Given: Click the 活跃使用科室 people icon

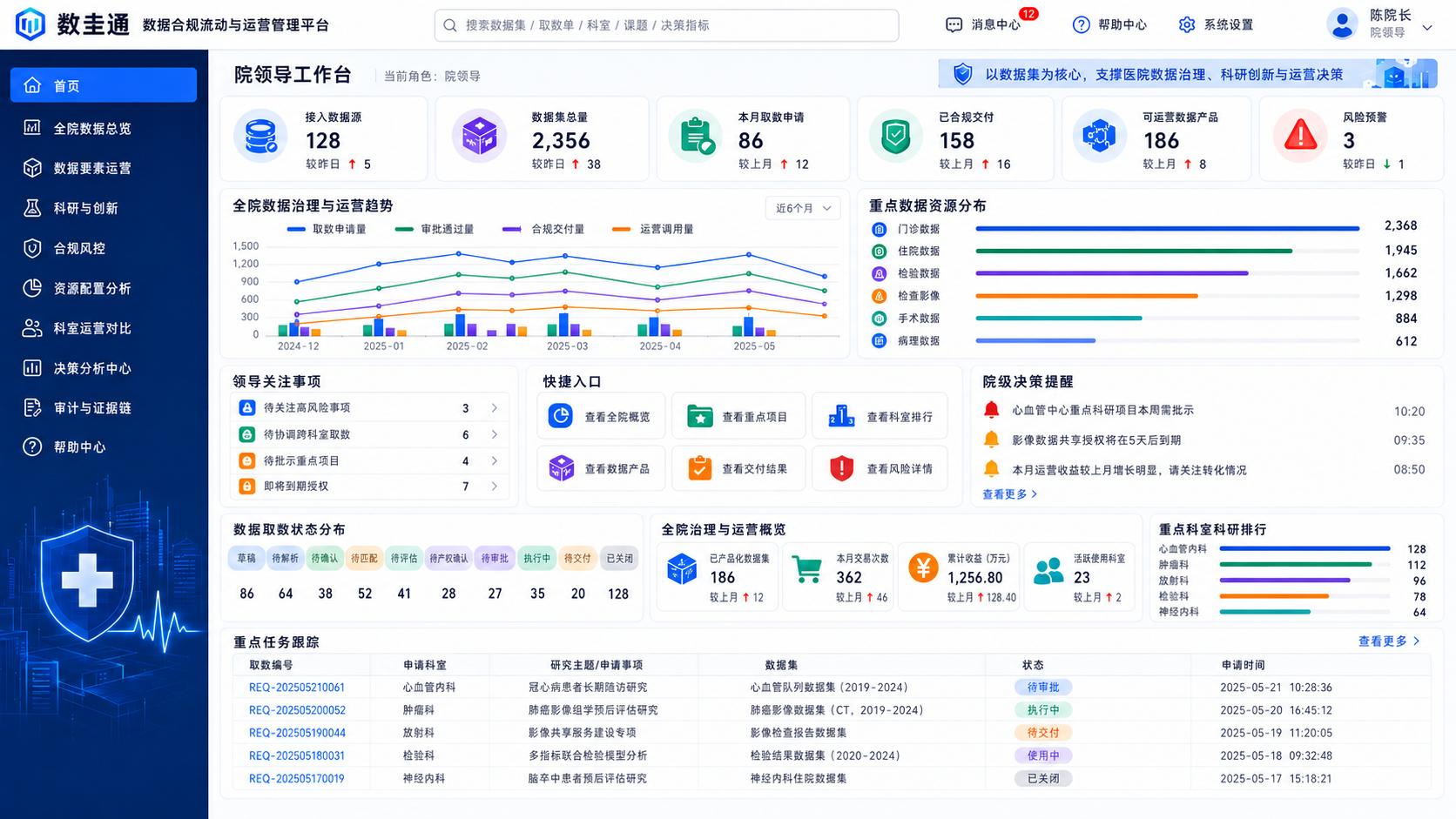Looking at the screenshot, I should click(1048, 571).
